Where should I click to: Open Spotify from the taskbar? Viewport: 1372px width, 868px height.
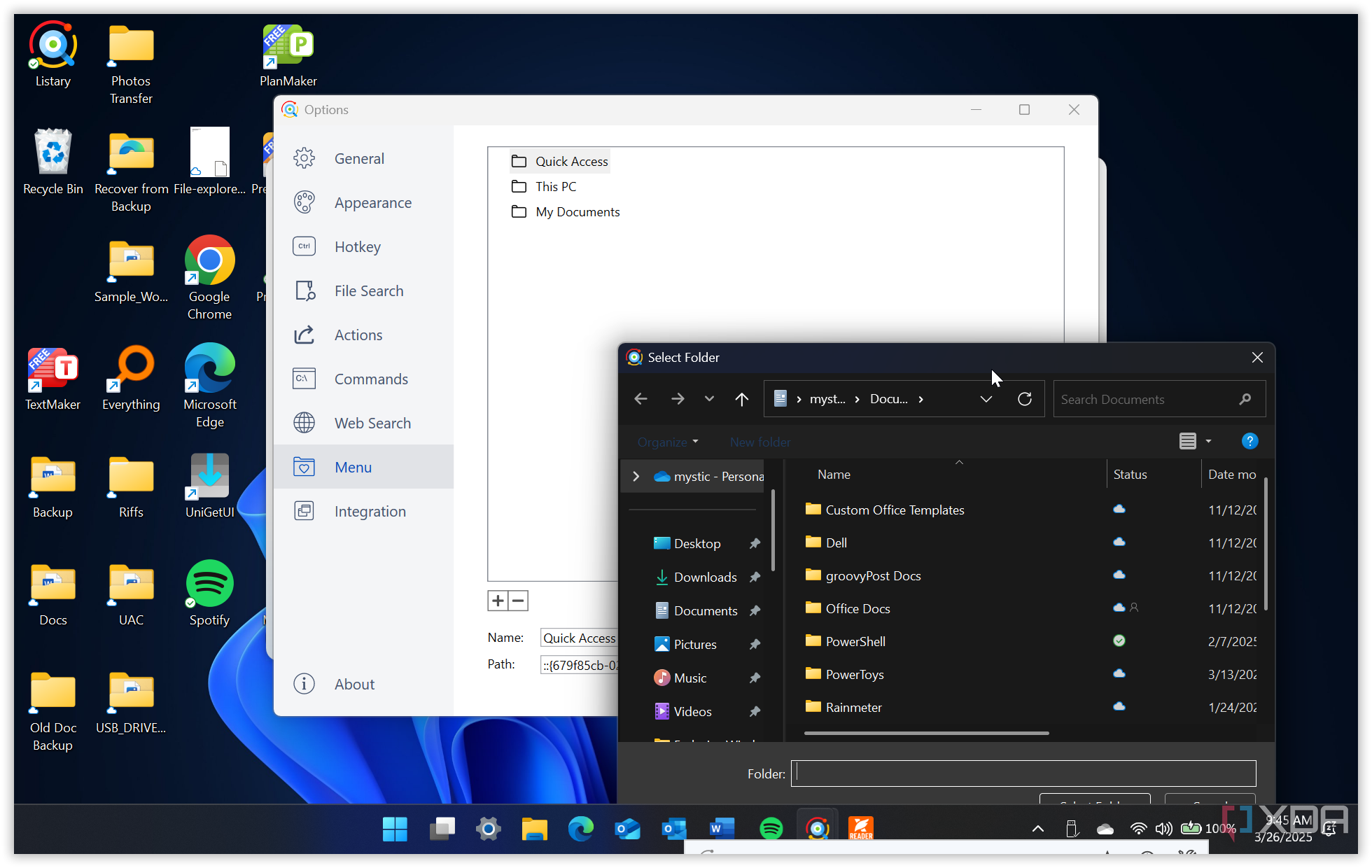[771, 829]
